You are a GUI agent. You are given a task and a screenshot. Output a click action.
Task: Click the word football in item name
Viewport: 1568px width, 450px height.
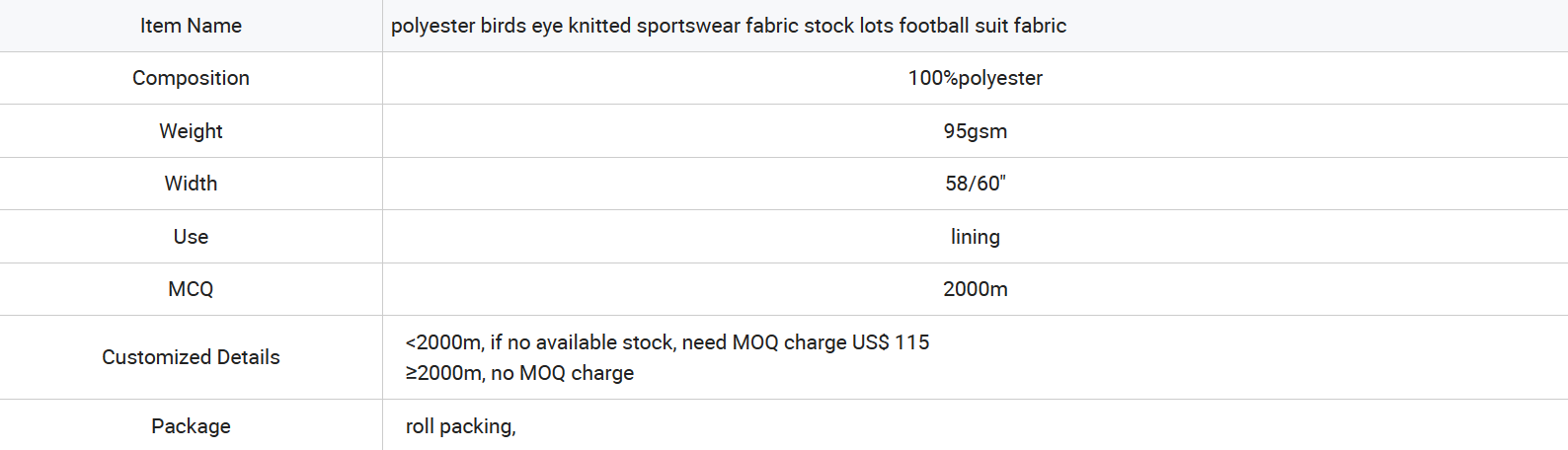click(x=933, y=26)
